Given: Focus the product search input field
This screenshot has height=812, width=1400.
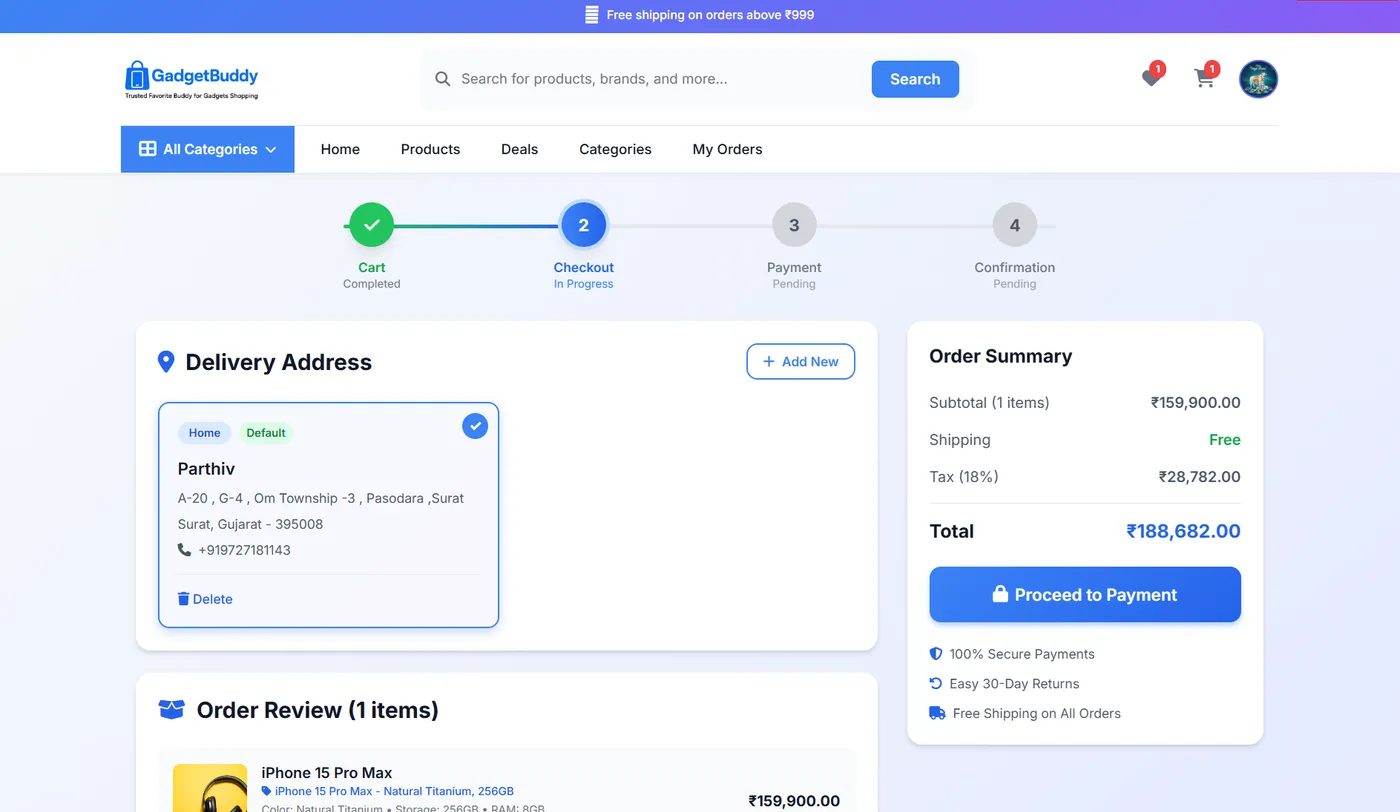Looking at the screenshot, I should pos(660,79).
